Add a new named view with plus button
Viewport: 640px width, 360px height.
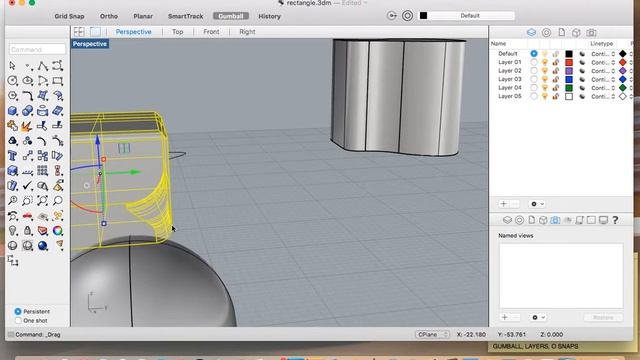504,317
